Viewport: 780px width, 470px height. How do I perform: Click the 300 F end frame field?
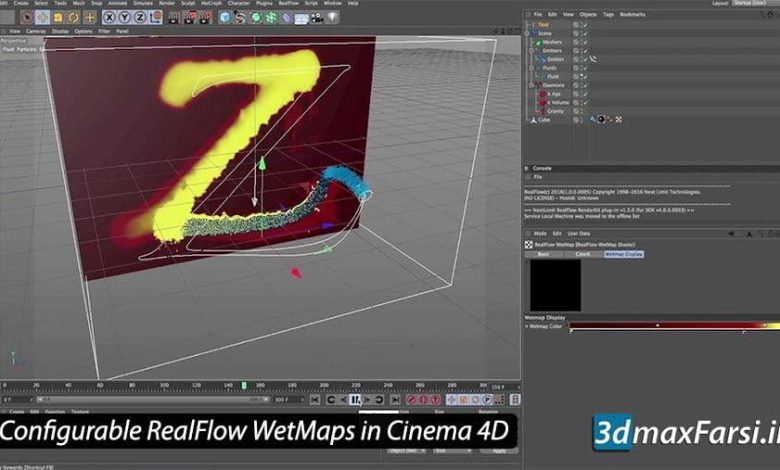[x=288, y=399]
